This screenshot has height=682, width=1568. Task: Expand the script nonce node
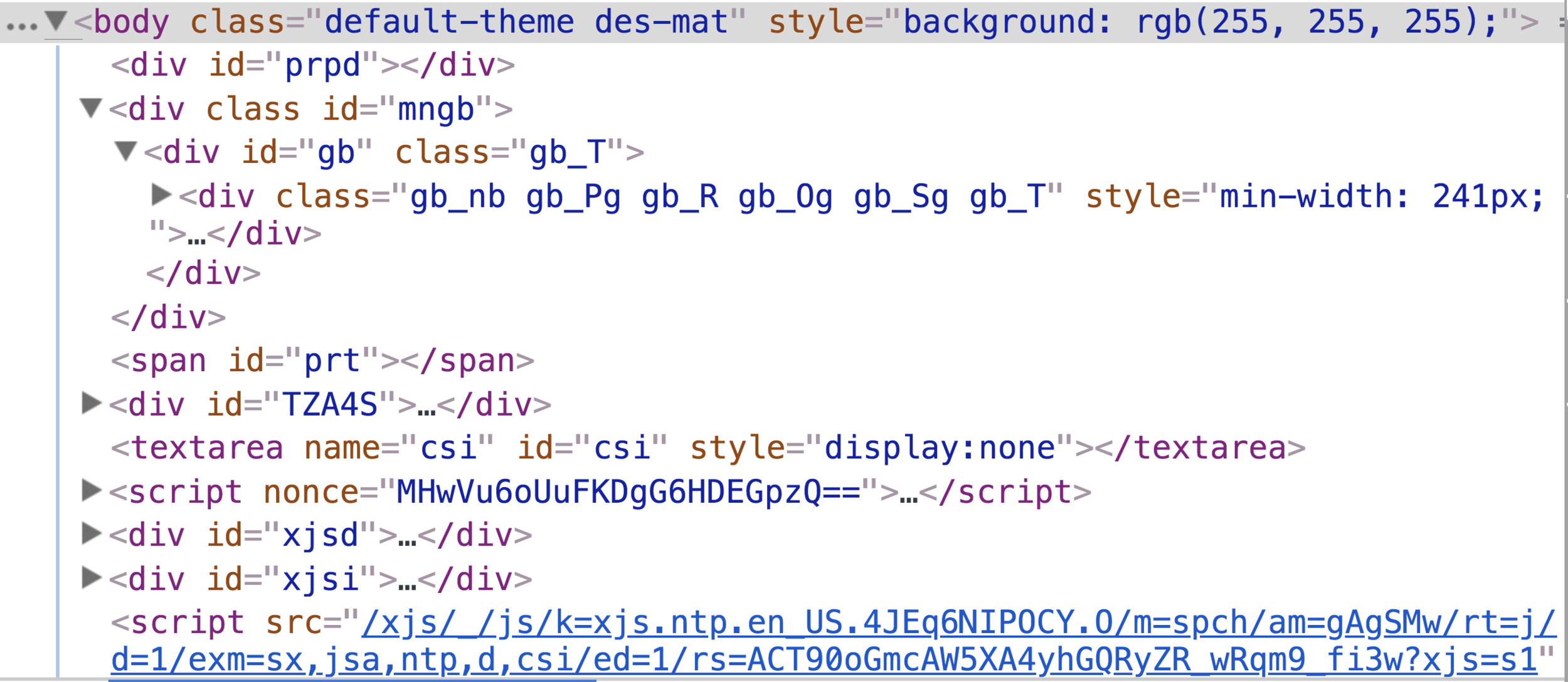pos(92,491)
